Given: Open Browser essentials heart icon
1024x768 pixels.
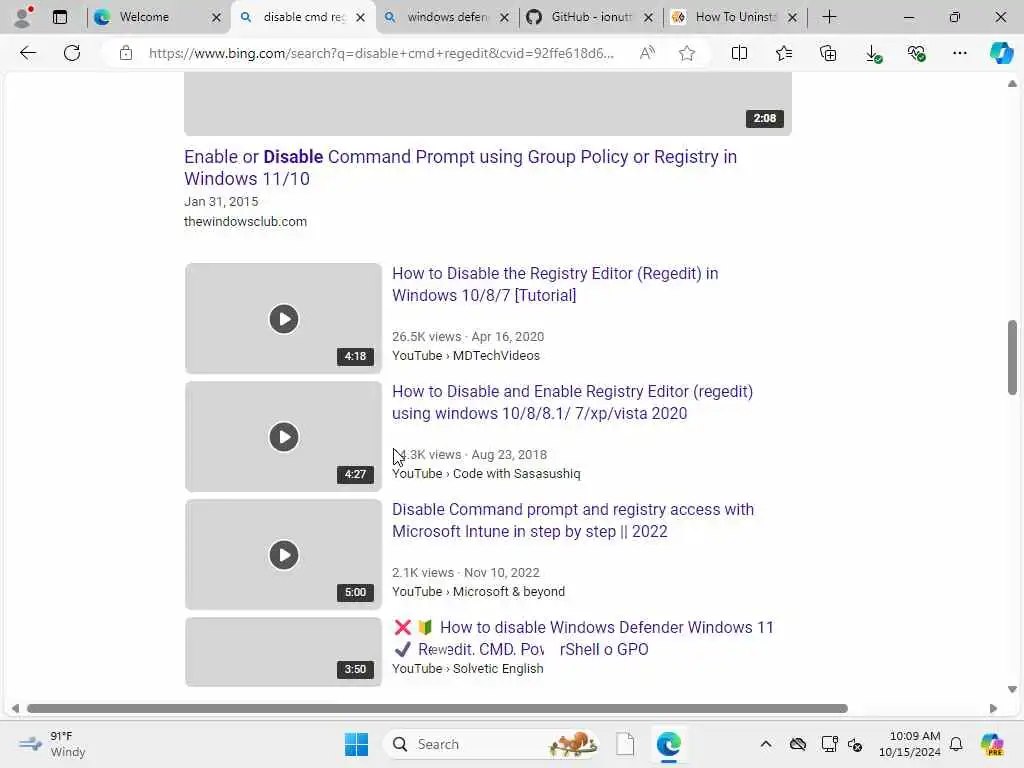Looking at the screenshot, I should pyautogui.click(x=916, y=53).
